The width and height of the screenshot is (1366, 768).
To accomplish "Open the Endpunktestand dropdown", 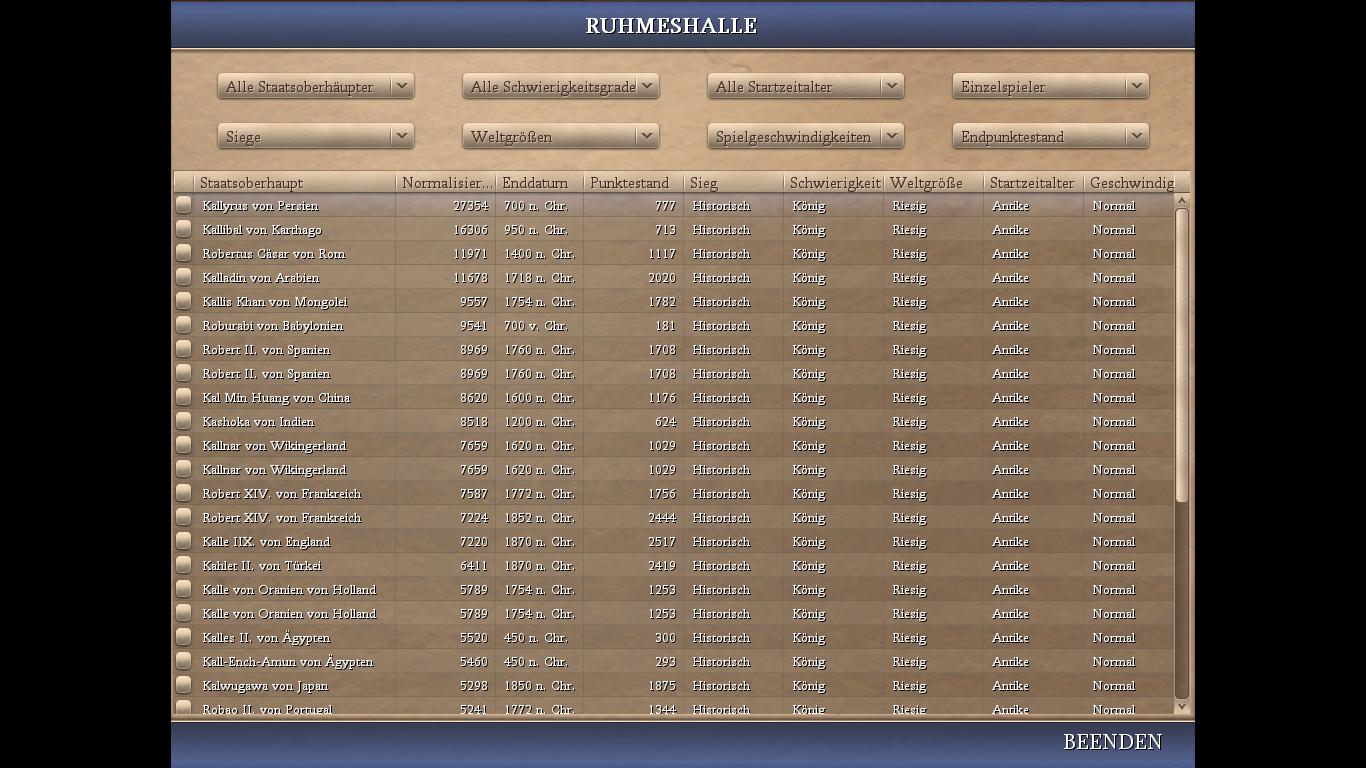I will [x=1050, y=137].
